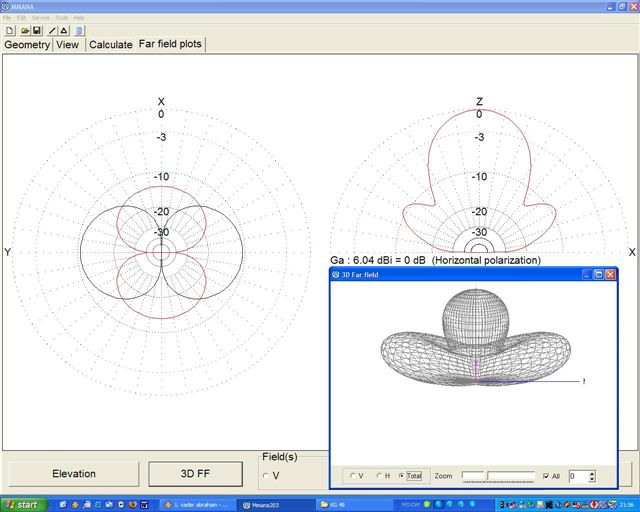Click the Open file folder icon

(25, 31)
